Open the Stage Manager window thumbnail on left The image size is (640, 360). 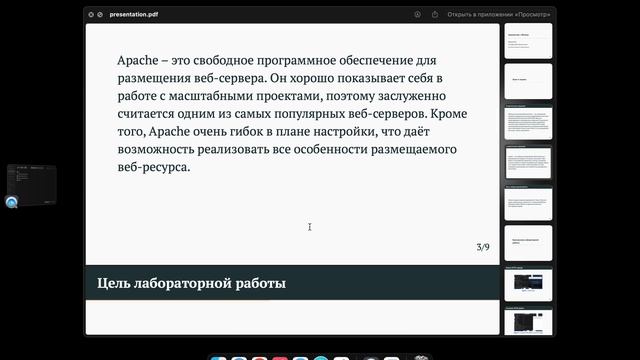coord(32,184)
